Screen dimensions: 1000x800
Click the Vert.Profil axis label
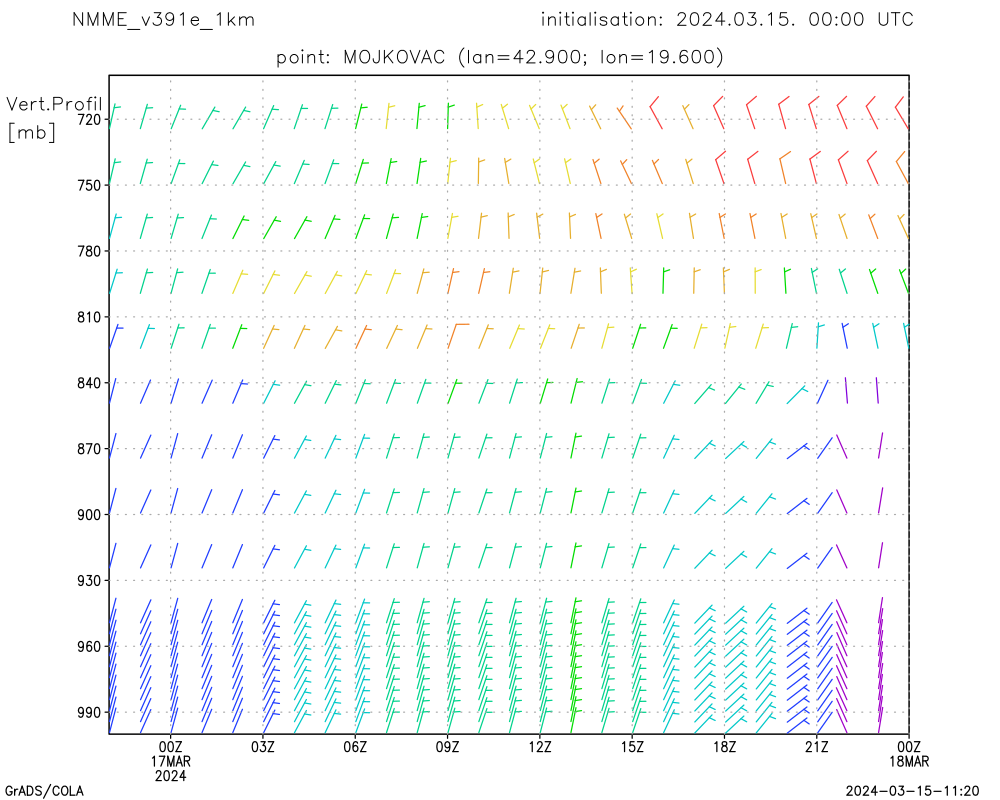click(x=54, y=103)
